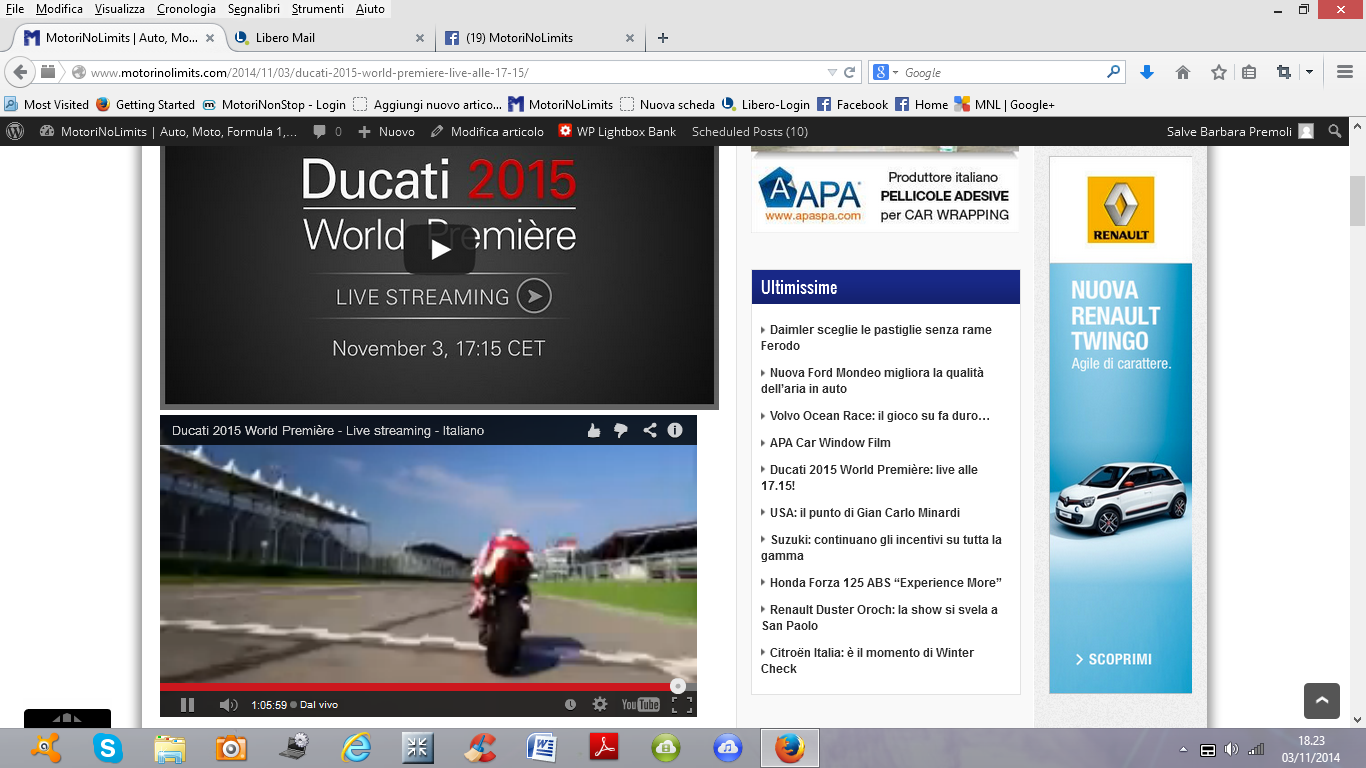Click the Modifica articolo admin link
The width and height of the screenshot is (1366, 768).
496,131
